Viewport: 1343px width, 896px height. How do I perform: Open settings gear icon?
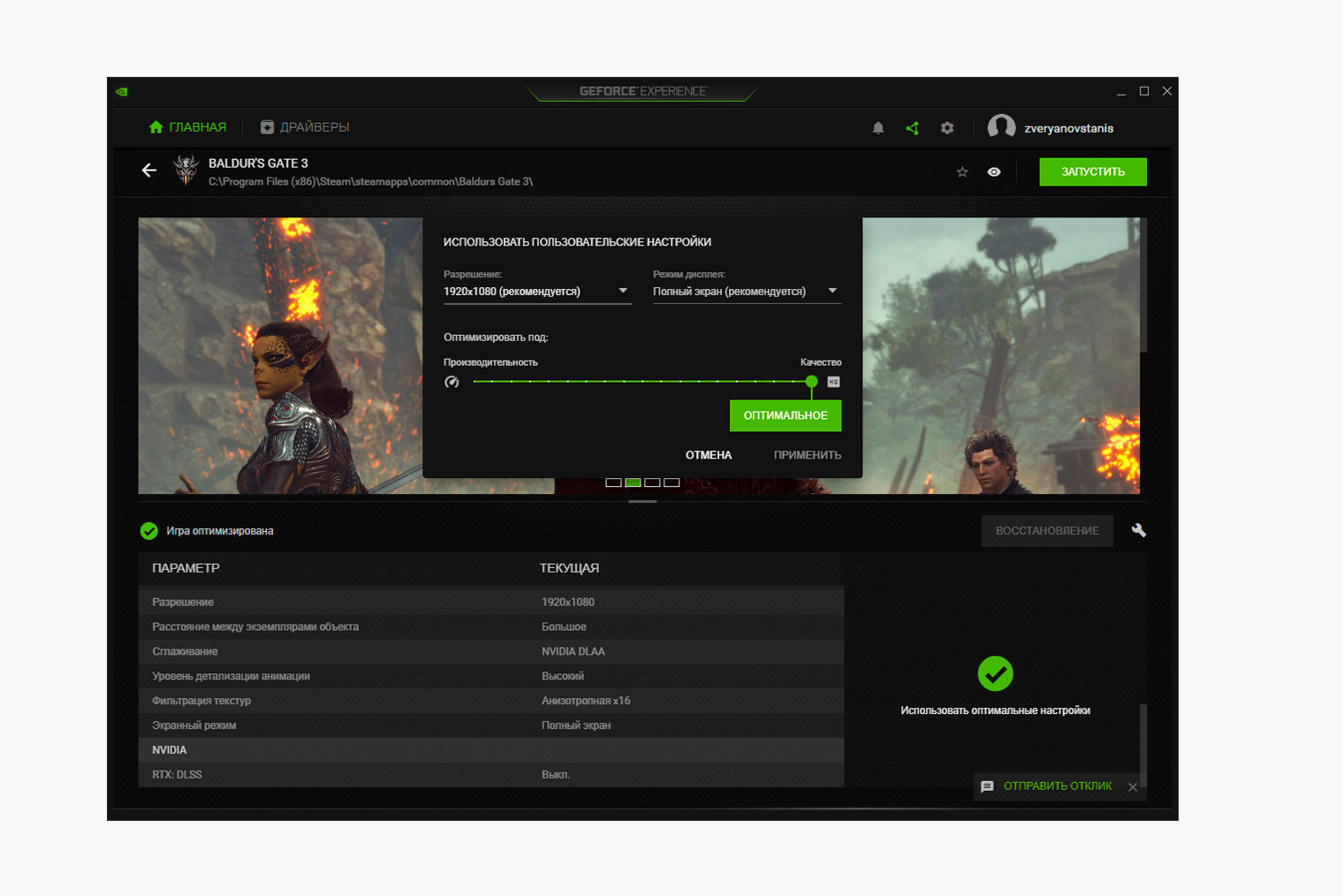tap(947, 128)
